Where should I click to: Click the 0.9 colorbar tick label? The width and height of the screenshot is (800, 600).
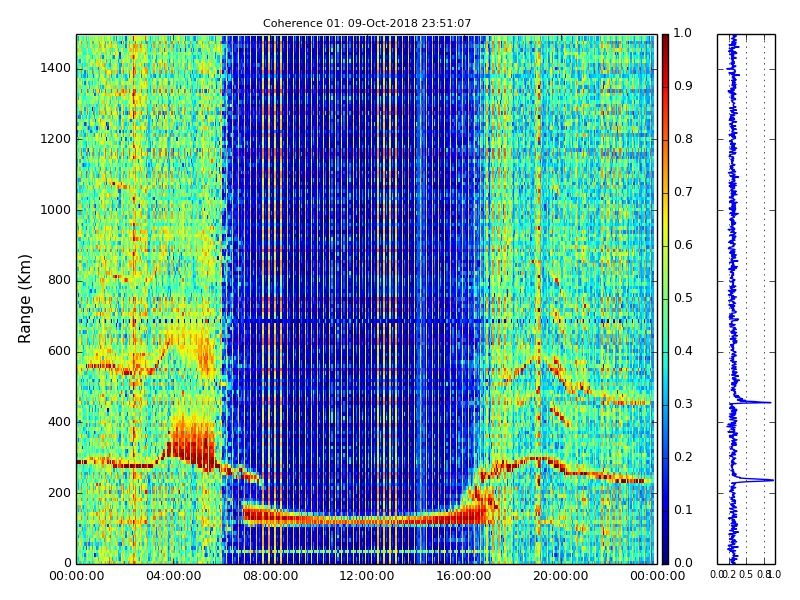click(683, 86)
